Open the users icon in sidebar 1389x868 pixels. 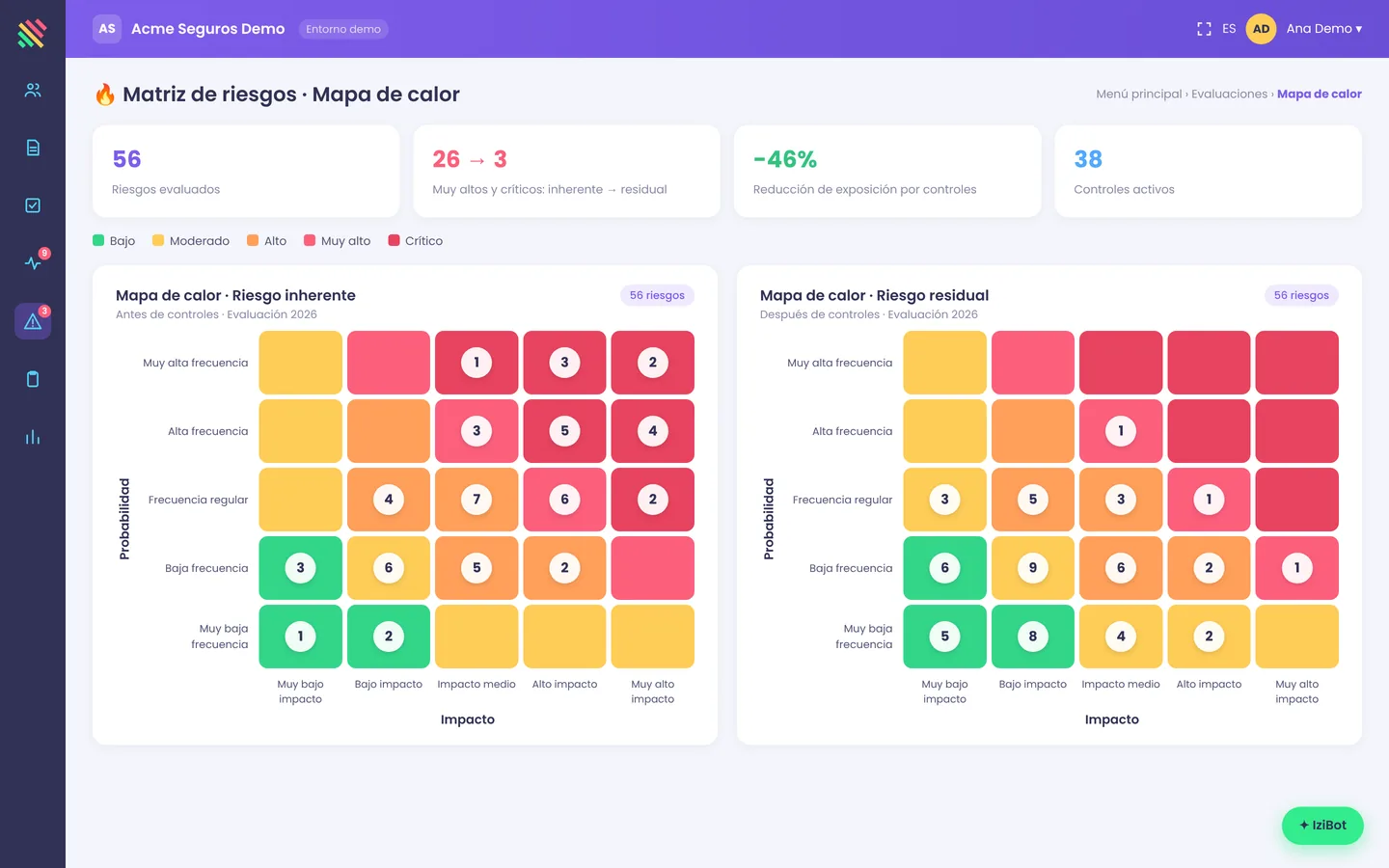pos(33,90)
